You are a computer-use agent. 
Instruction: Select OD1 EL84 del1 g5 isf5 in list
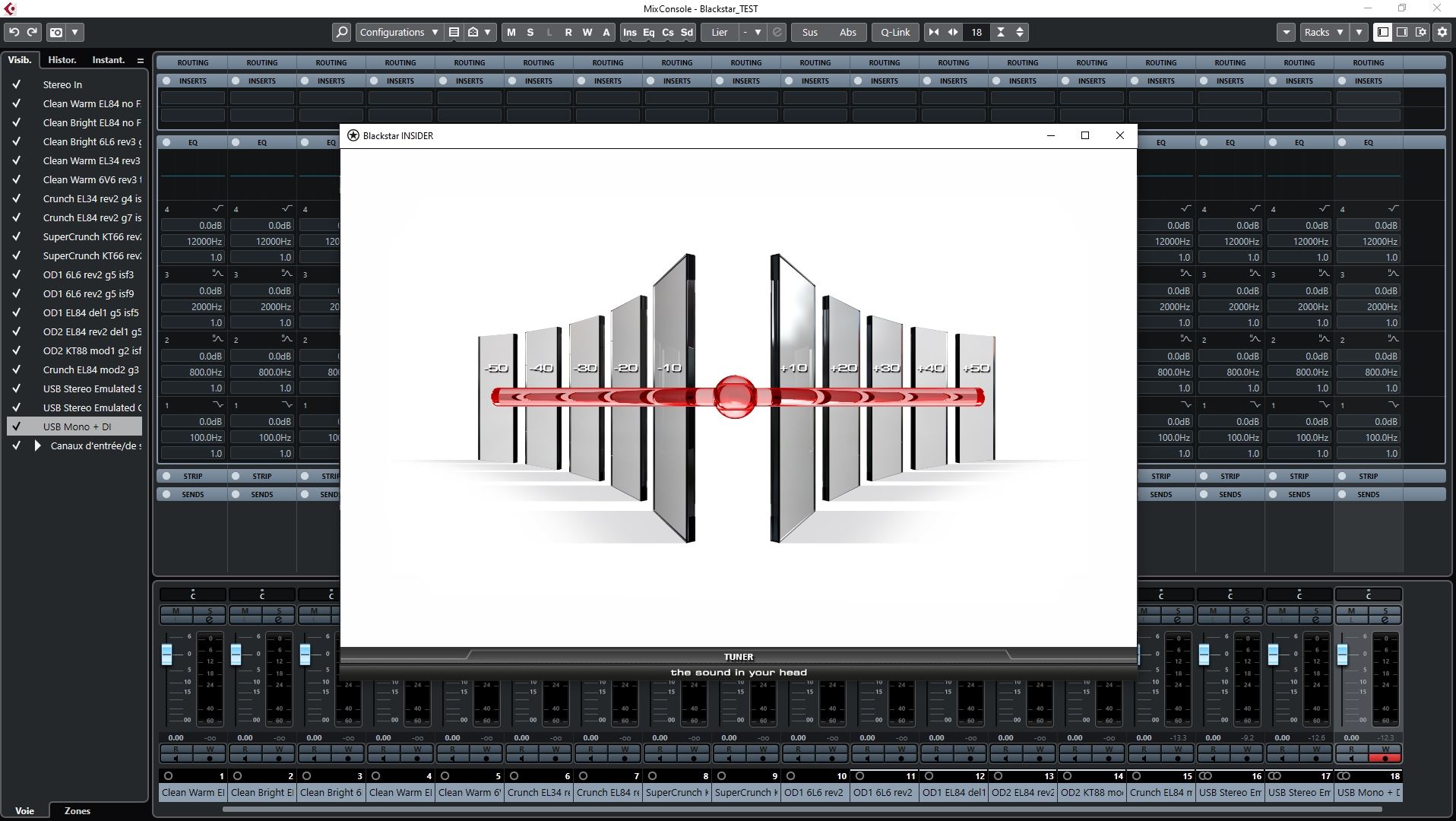pyautogui.click(x=92, y=312)
